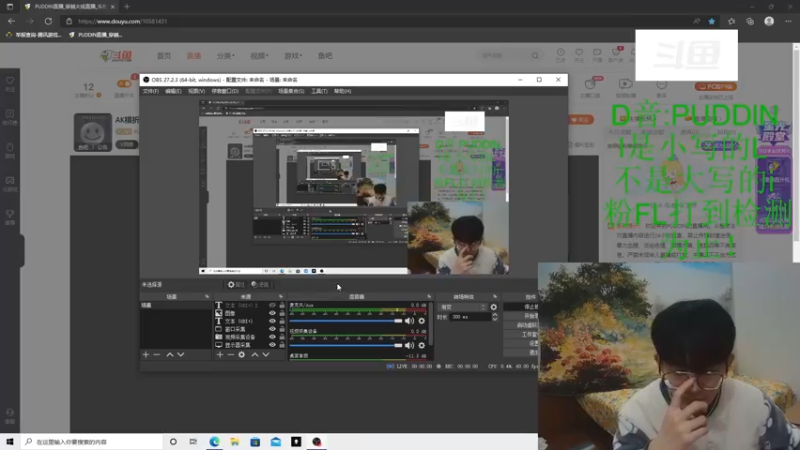The width and height of the screenshot is (800, 450).
Task: Open the browser profile avatar icon
Action: (769, 21)
